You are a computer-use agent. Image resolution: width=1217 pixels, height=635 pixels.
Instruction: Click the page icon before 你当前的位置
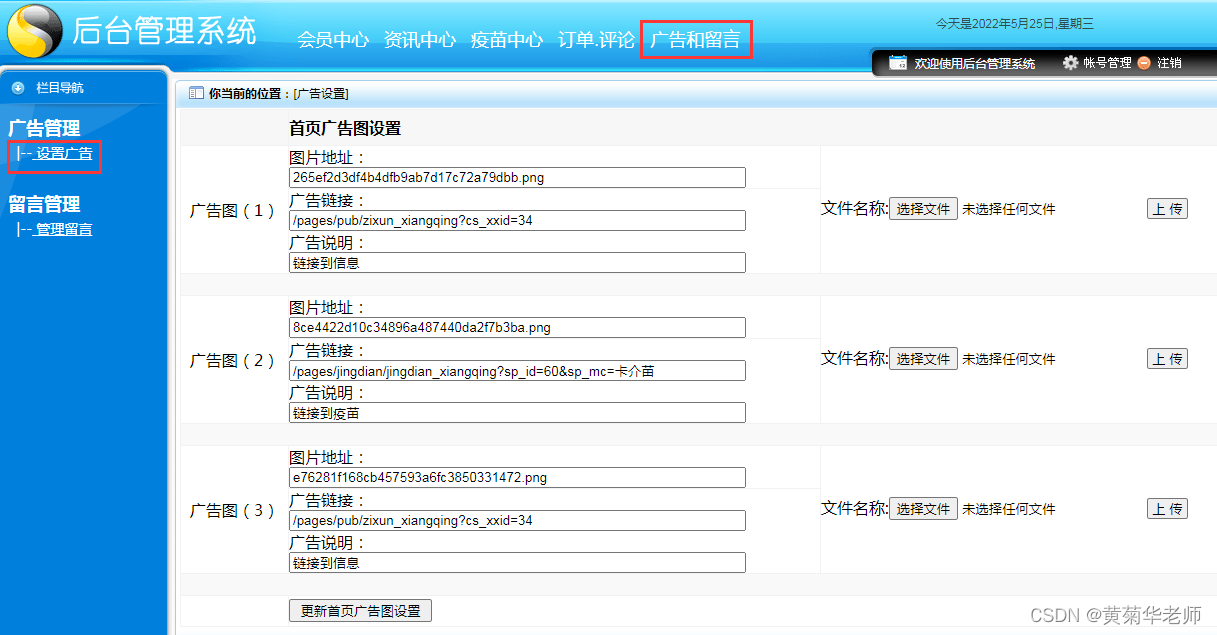[196, 93]
